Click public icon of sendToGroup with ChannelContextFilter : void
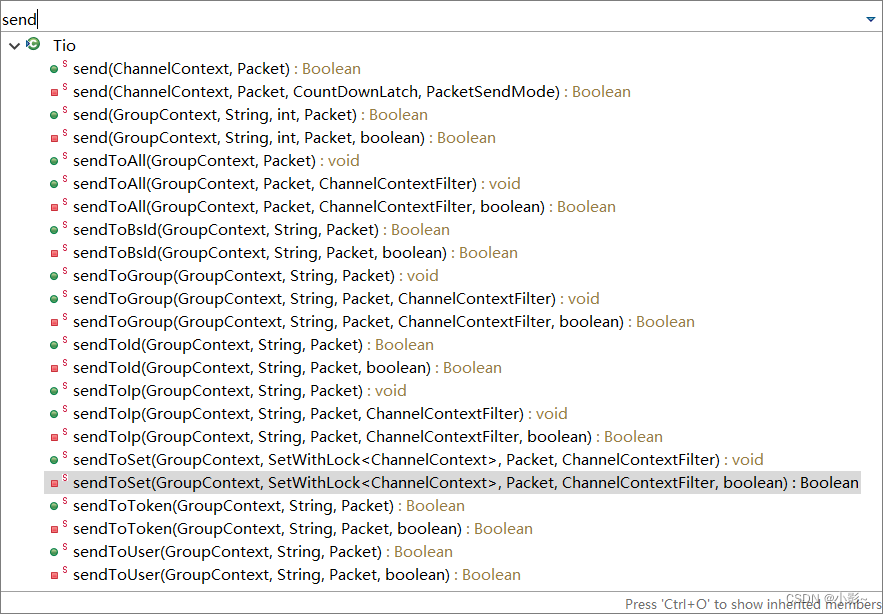Screen dimensions: 883x614 click(x=54, y=299)
